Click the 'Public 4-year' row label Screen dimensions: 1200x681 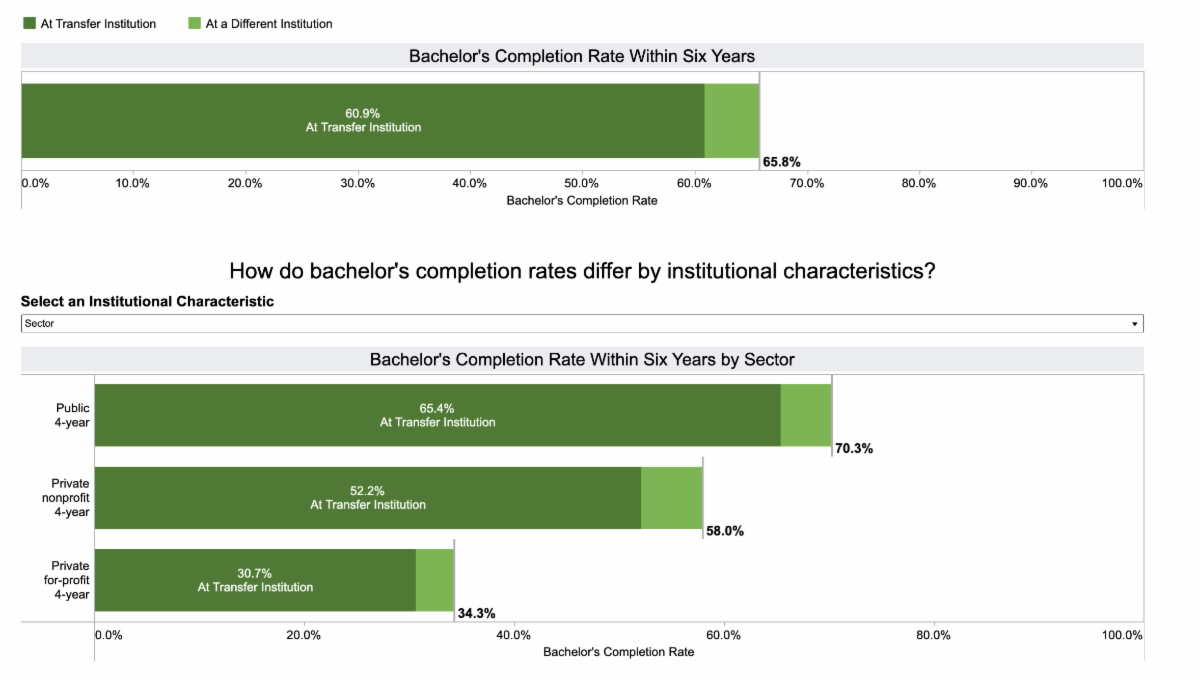coord(73,415)
